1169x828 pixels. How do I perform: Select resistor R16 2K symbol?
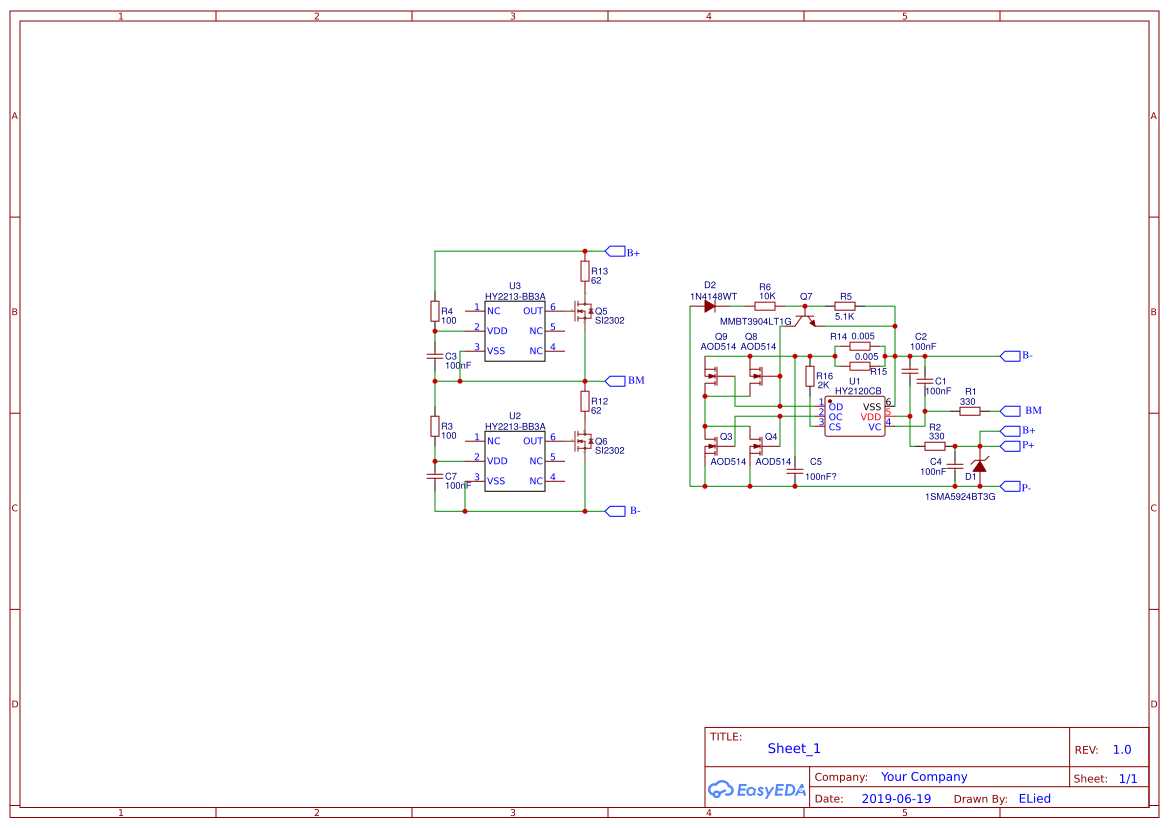(810, 376)
